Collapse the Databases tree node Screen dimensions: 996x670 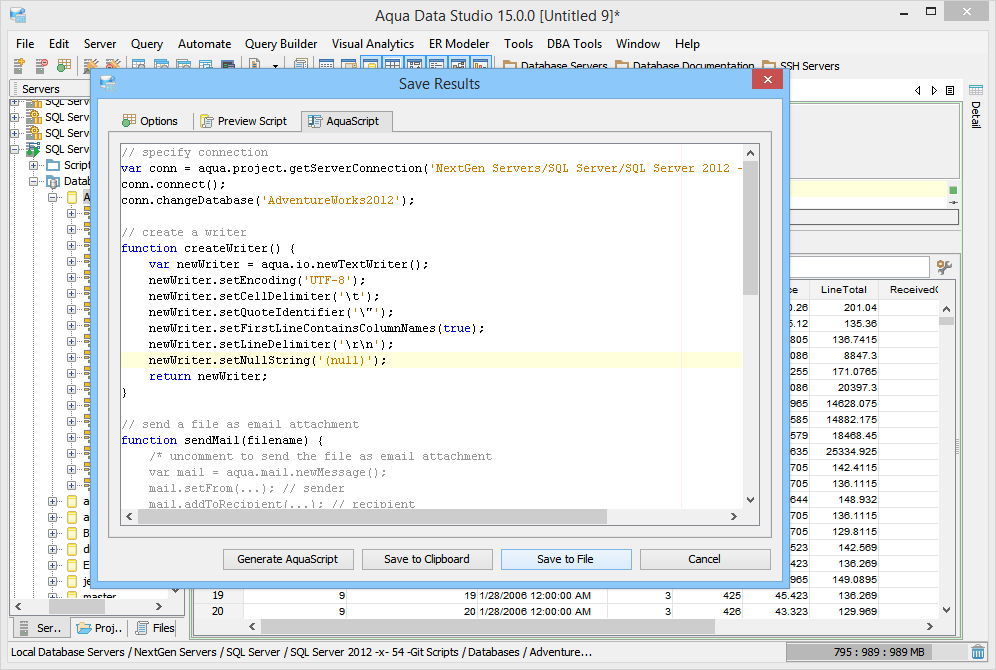tap(33, 181)
